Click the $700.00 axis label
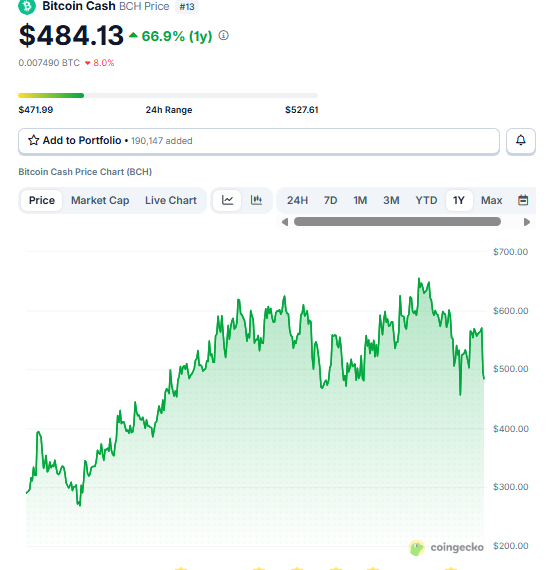552x570 pixels. pyautogui.click(x=511, y=252)
